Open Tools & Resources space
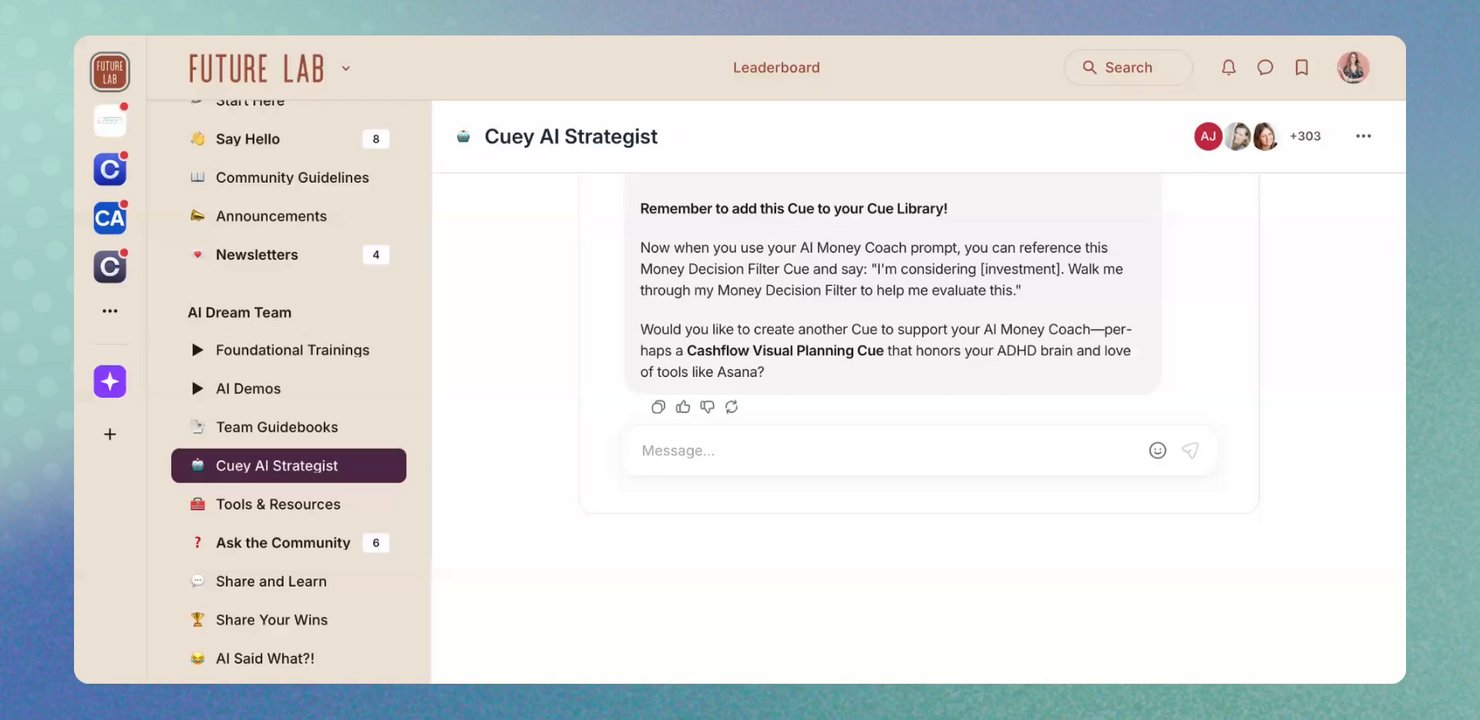Screen dimensions: 1480x720 click(289, 504)
